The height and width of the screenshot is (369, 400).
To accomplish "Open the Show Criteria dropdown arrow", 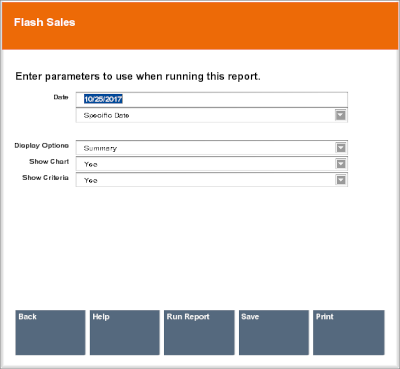I will point(341,180).
